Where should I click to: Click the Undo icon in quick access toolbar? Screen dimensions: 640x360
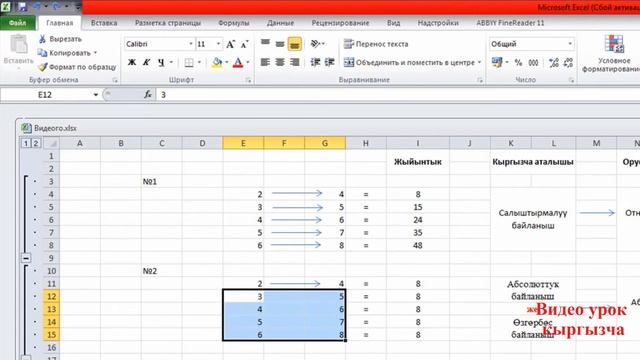click(37, 7)
